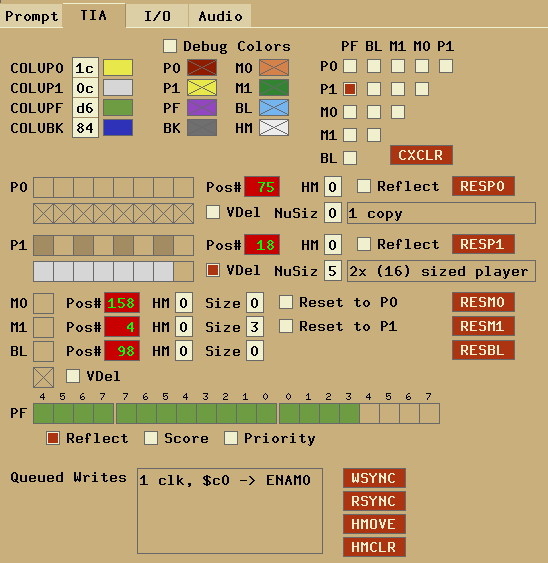The width and height of the screenshot is (548, 563).
Task: Click the BL debug color box
Action: (274, 108)
